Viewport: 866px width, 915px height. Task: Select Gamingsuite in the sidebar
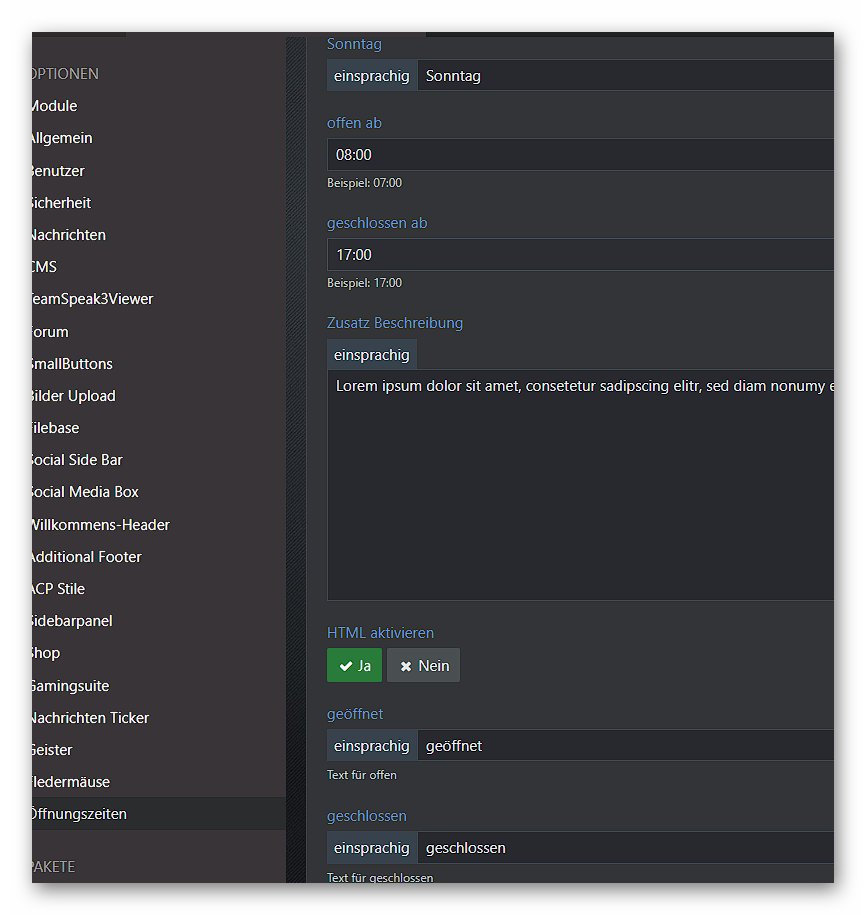[70, 686]
